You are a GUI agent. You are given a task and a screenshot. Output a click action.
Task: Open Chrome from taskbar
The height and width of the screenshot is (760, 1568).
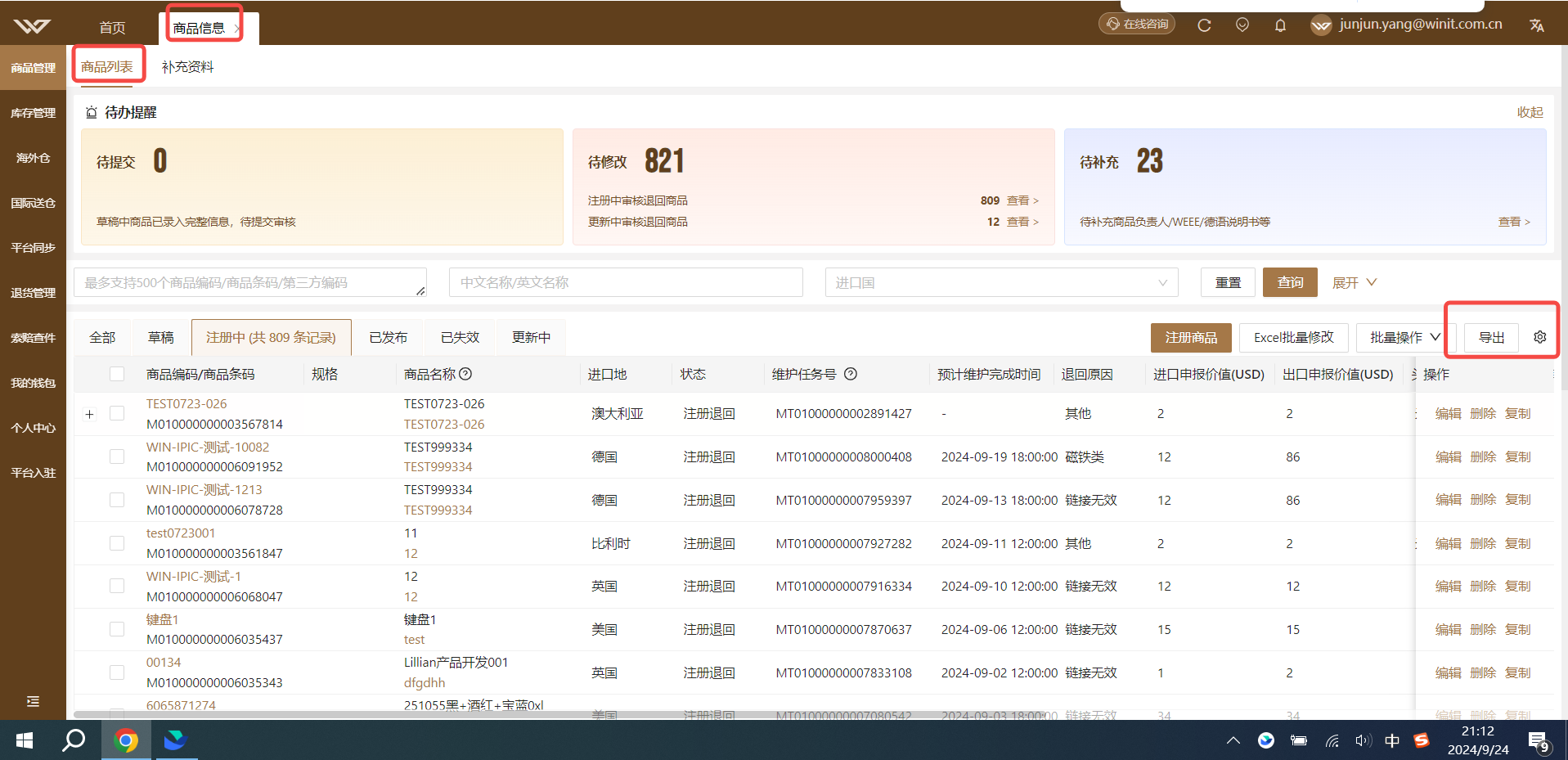pyautogui.click(x=126, y=740)
